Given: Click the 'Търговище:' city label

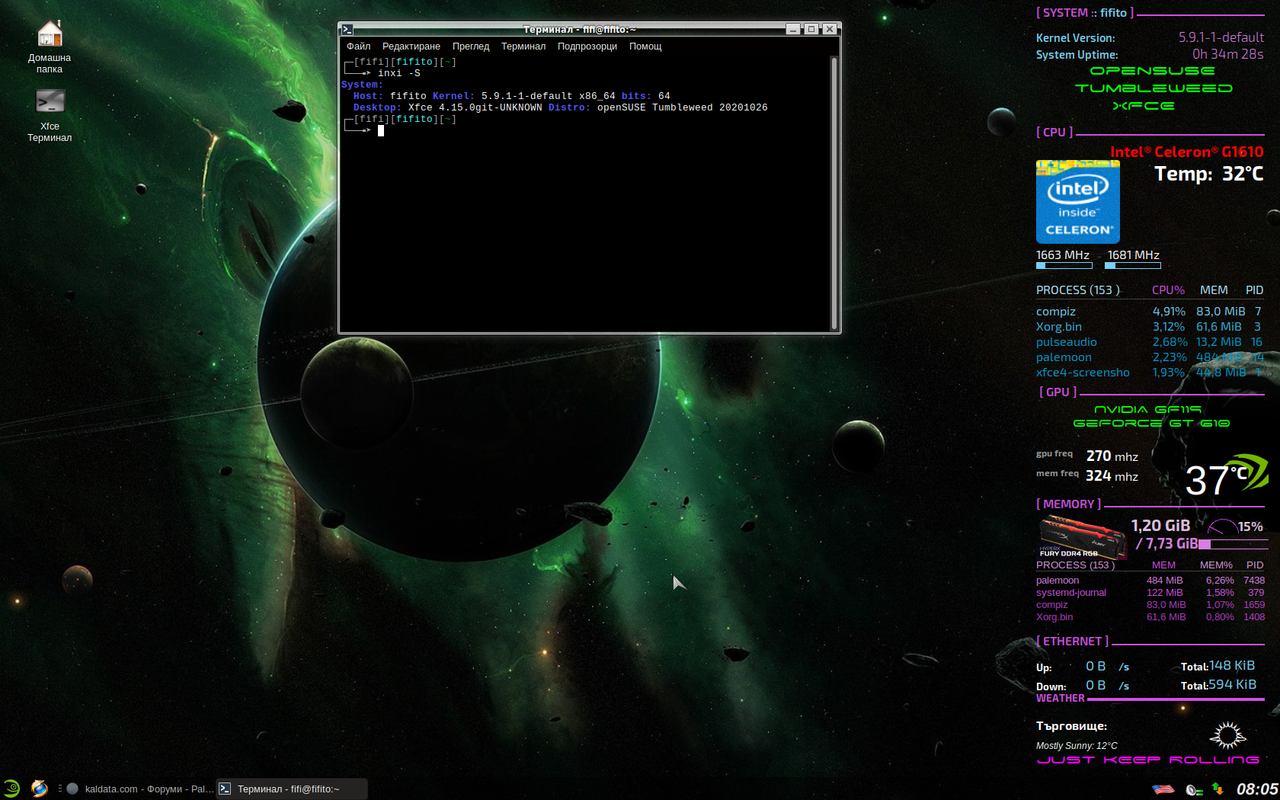Looking at the screenshot, I should pos(1071,727).
